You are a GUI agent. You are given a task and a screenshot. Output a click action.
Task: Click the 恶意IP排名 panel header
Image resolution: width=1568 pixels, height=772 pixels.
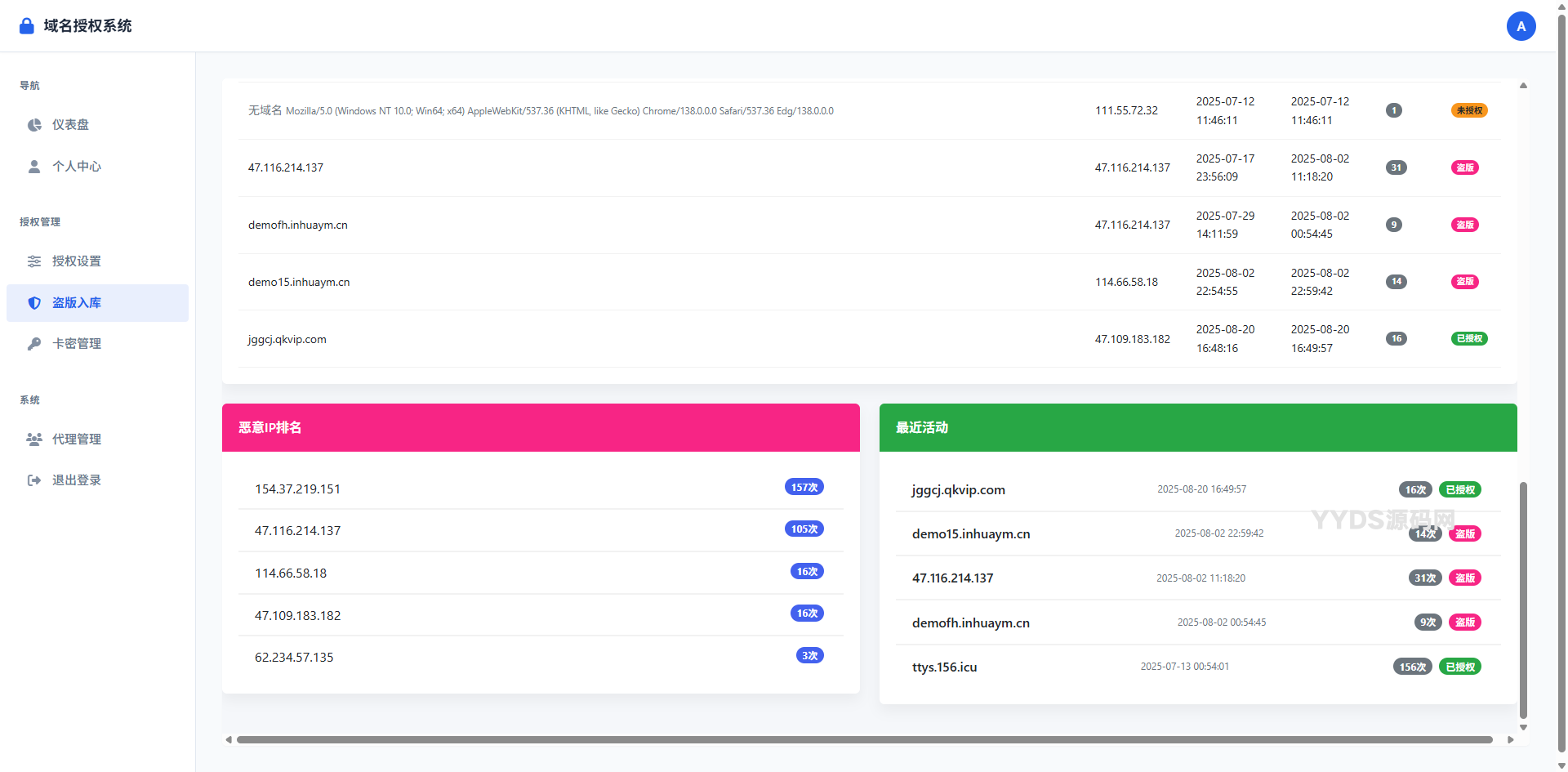click(269, 427)
